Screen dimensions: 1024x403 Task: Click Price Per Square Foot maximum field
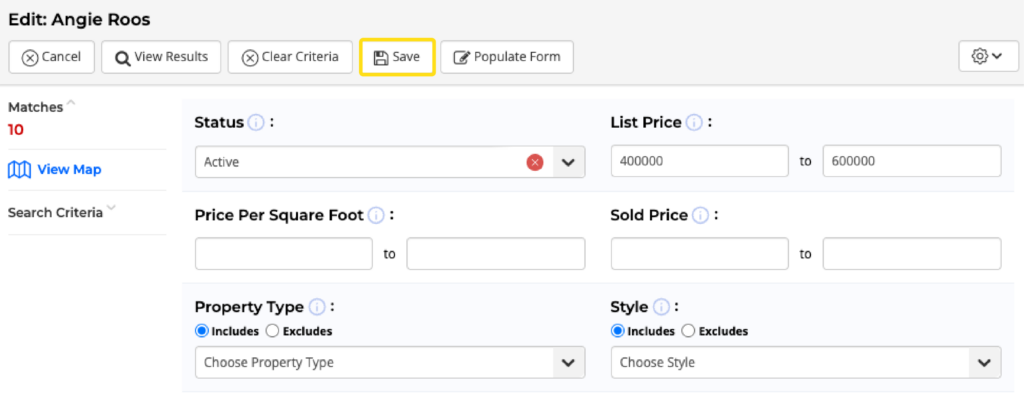[496, 253]
